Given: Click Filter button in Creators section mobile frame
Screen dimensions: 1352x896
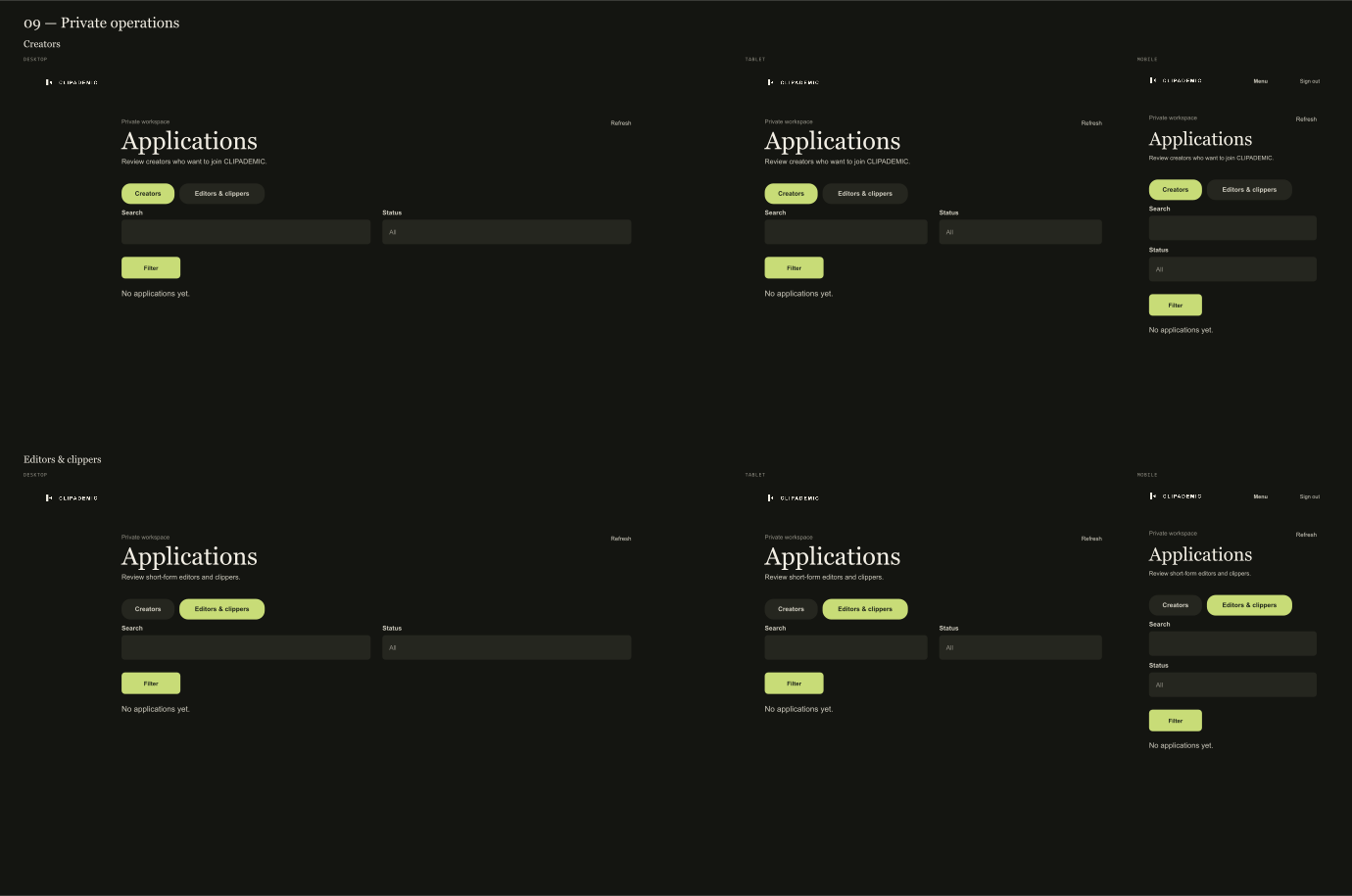Looking at the screenshot, I should 1175,305.
